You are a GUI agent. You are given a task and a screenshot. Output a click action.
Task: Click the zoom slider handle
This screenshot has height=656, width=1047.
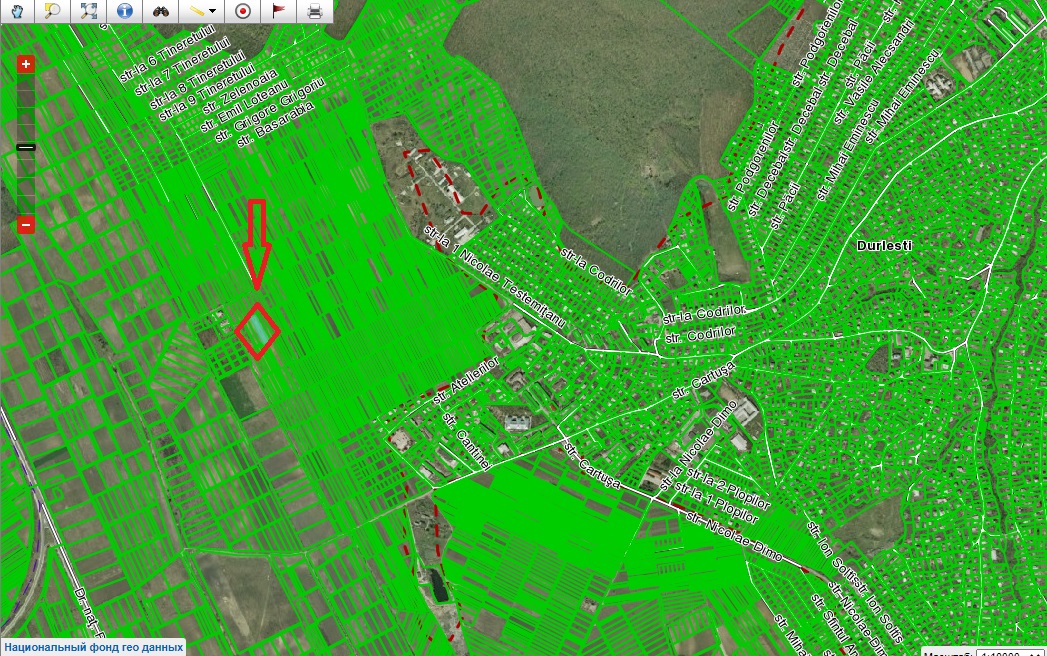26,147
